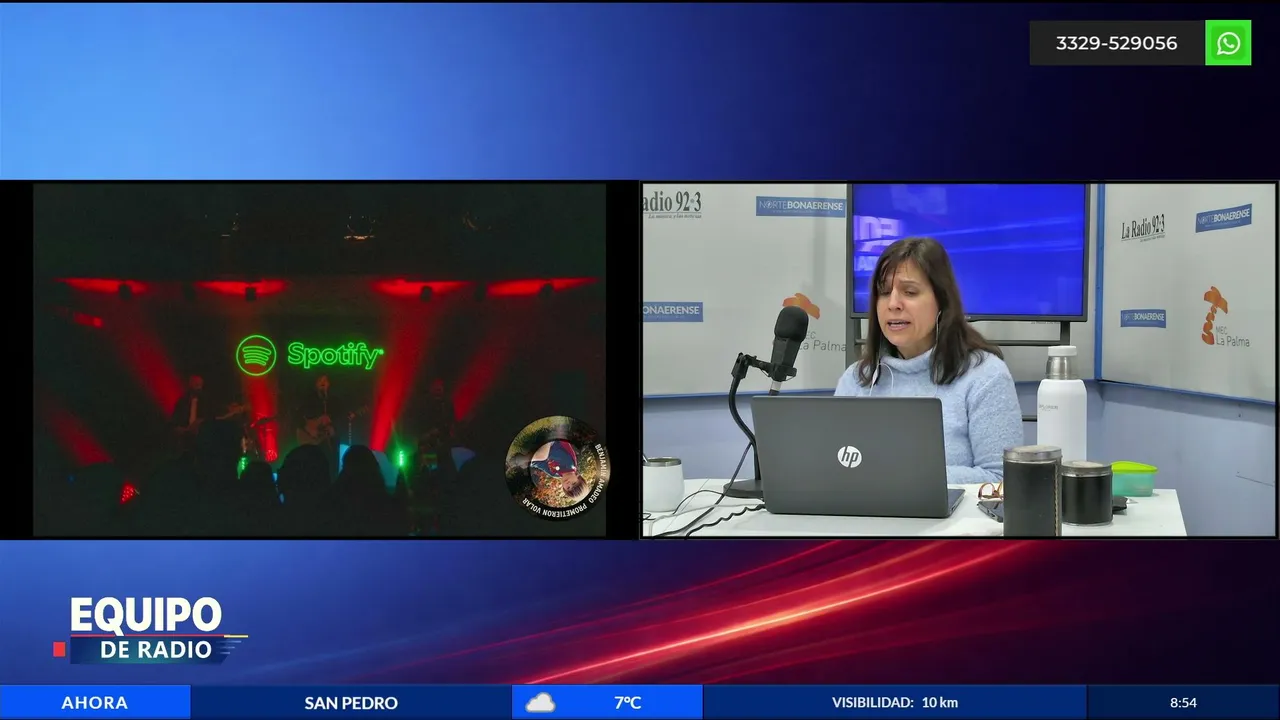Click the Equipo de Radio show logo
Image resolution: width=1280 pixels, height=720 pixels.
150,629
